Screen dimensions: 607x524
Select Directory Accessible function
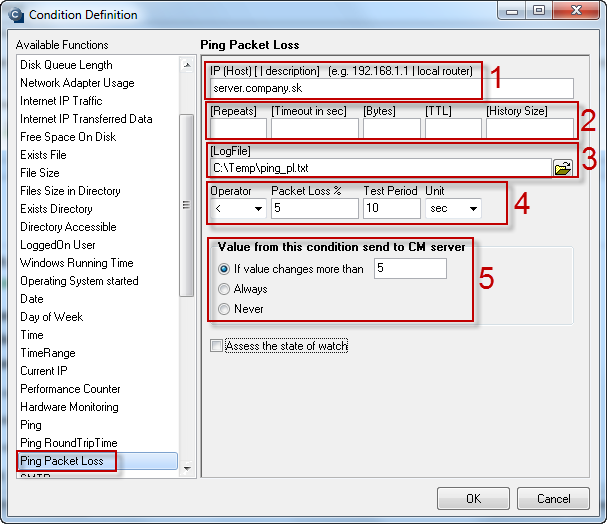pos(68,227)
